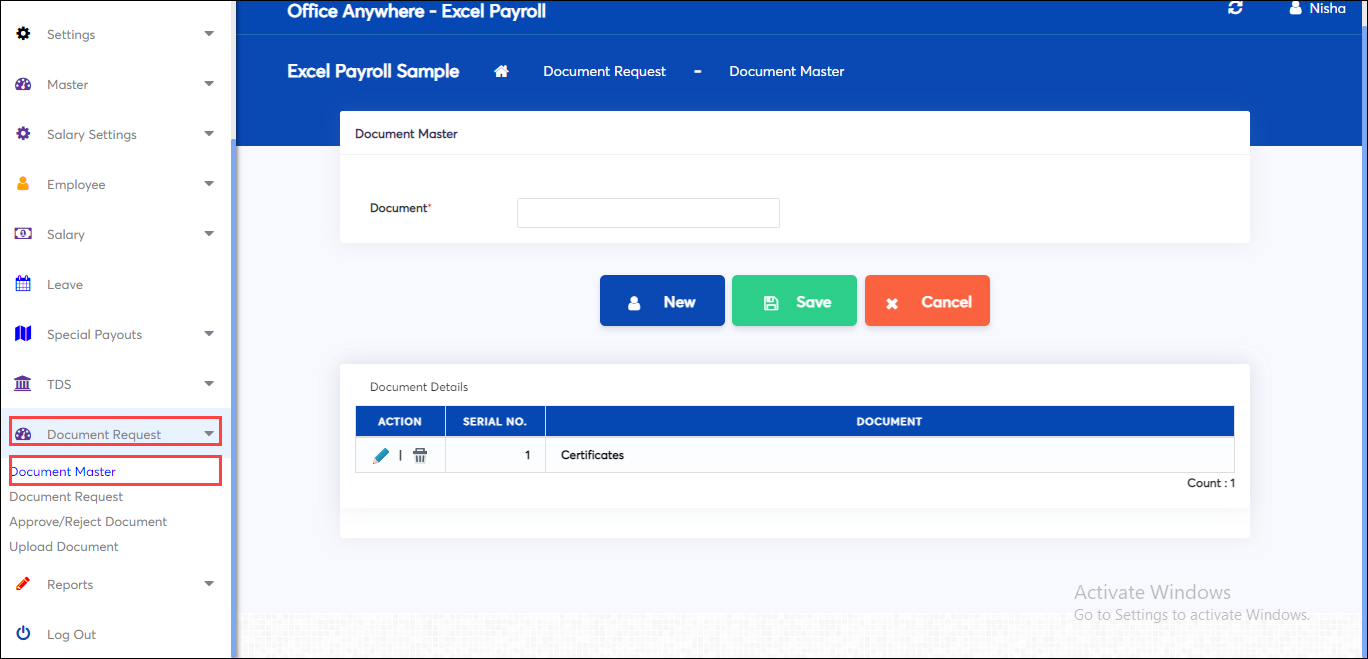Click the TDS bank building icon
Screen dimensions: 1368x659
coord(23,384)
